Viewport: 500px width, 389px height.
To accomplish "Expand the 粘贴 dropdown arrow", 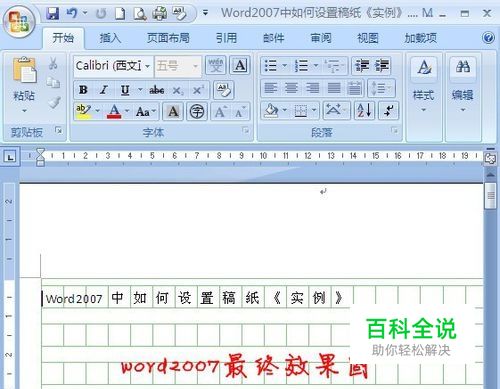I will 24,111.
